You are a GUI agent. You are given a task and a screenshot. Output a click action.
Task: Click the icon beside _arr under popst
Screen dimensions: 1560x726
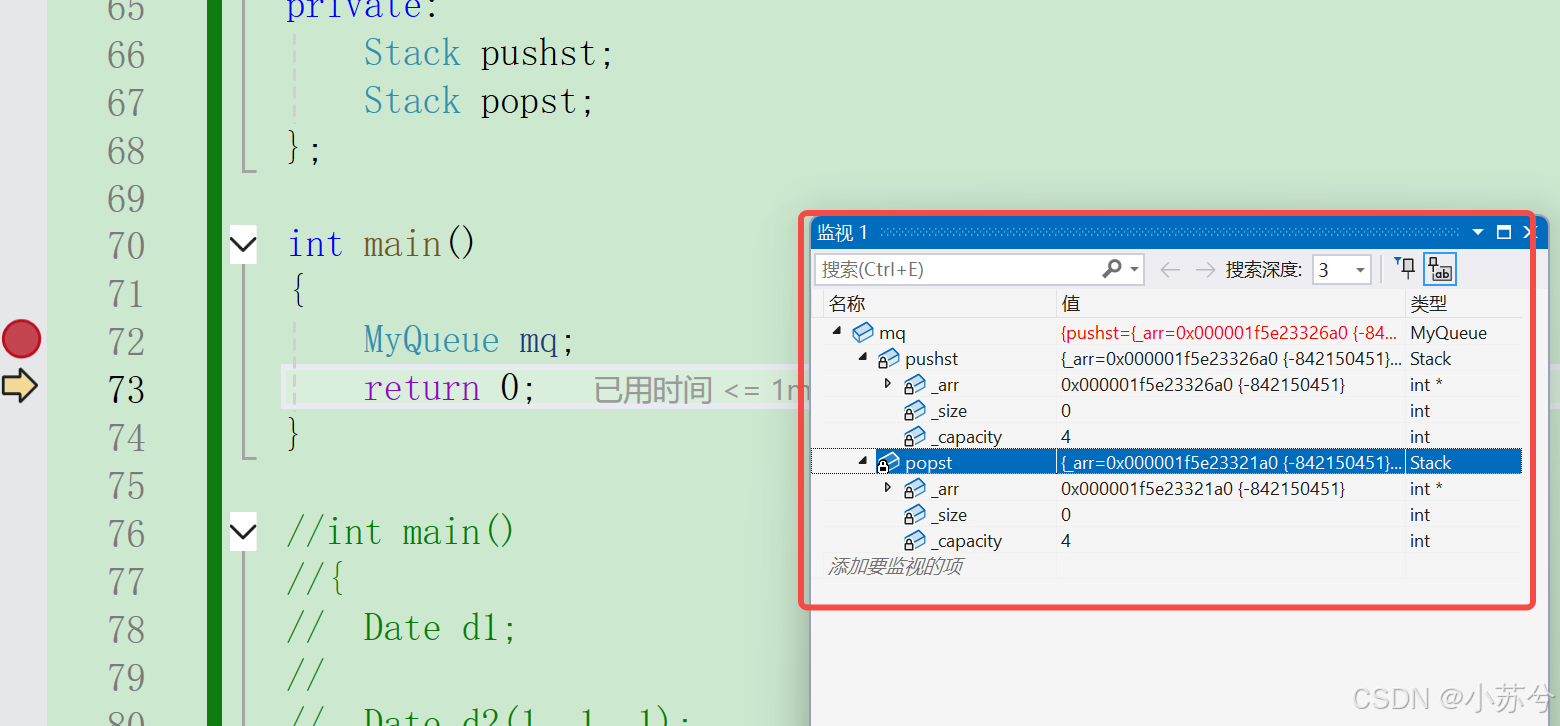914,489
